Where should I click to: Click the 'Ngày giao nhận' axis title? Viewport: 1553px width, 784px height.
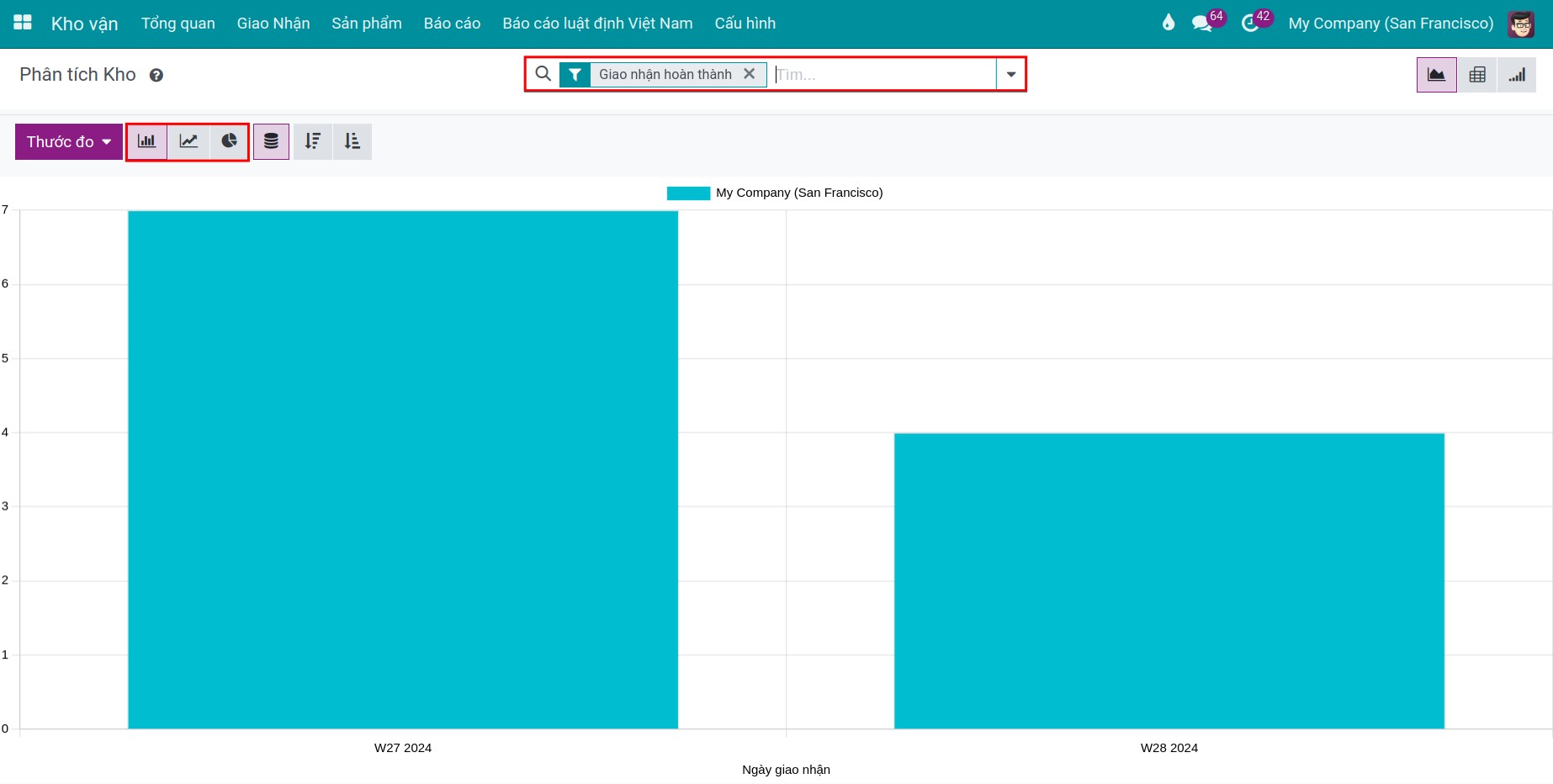tap(786, 770)
